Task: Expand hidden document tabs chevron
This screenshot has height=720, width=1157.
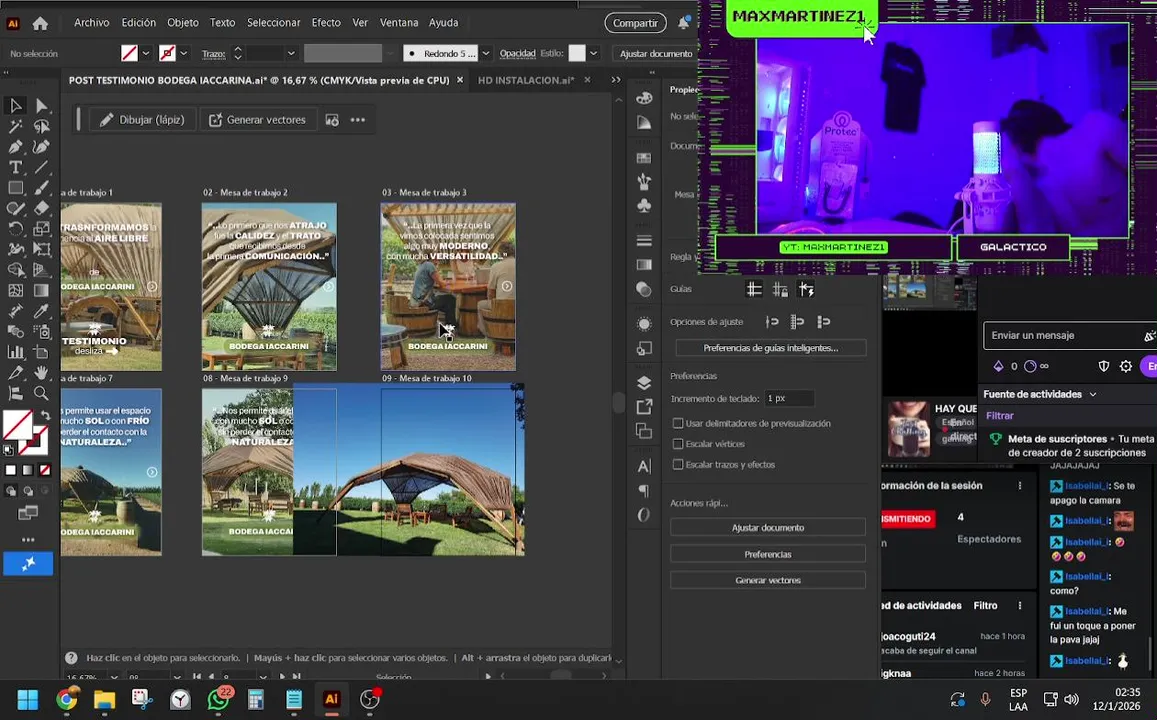Action: click(x=616, y=80)
